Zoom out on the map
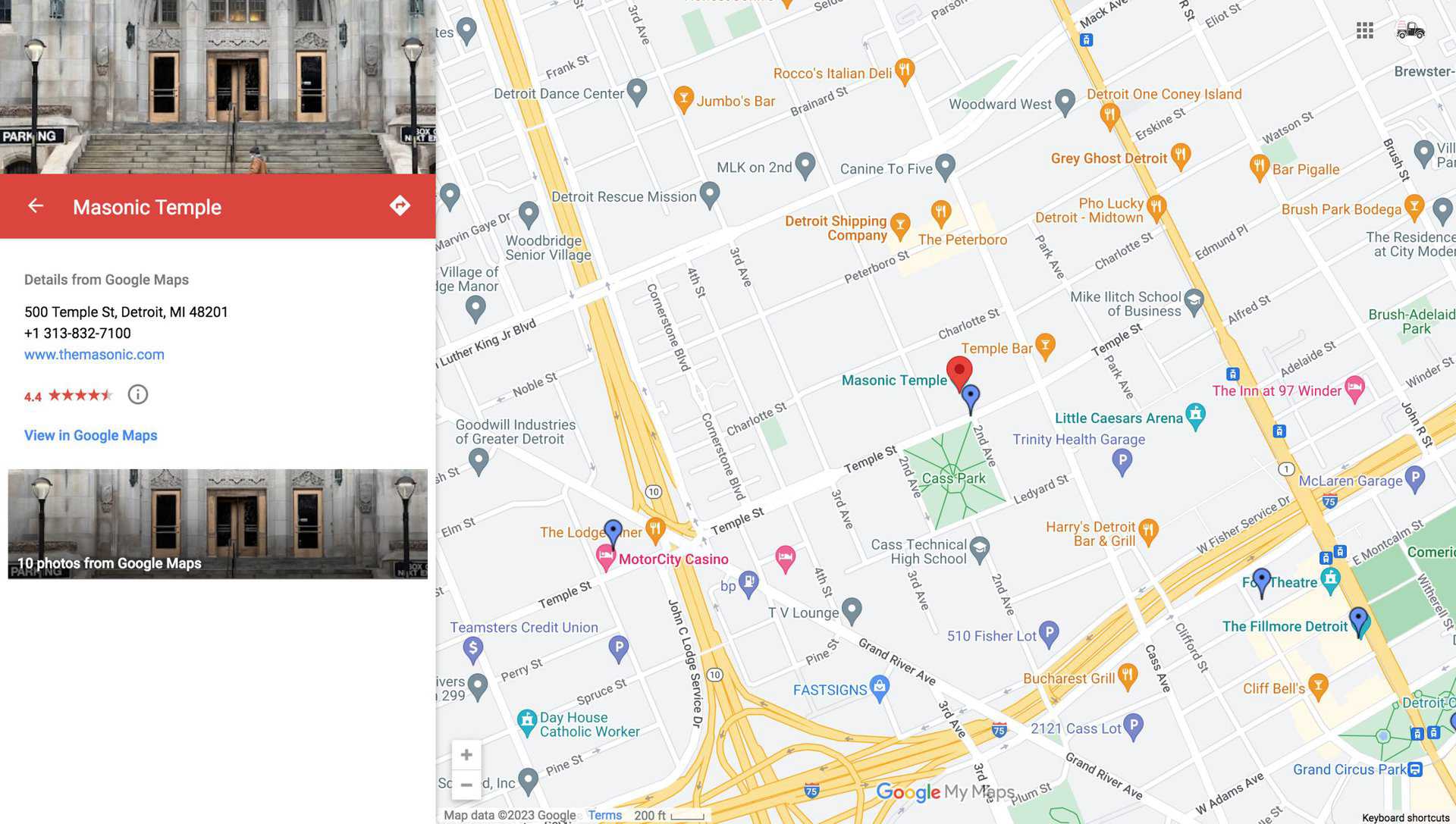1456x824 pixels. [466, 785]
